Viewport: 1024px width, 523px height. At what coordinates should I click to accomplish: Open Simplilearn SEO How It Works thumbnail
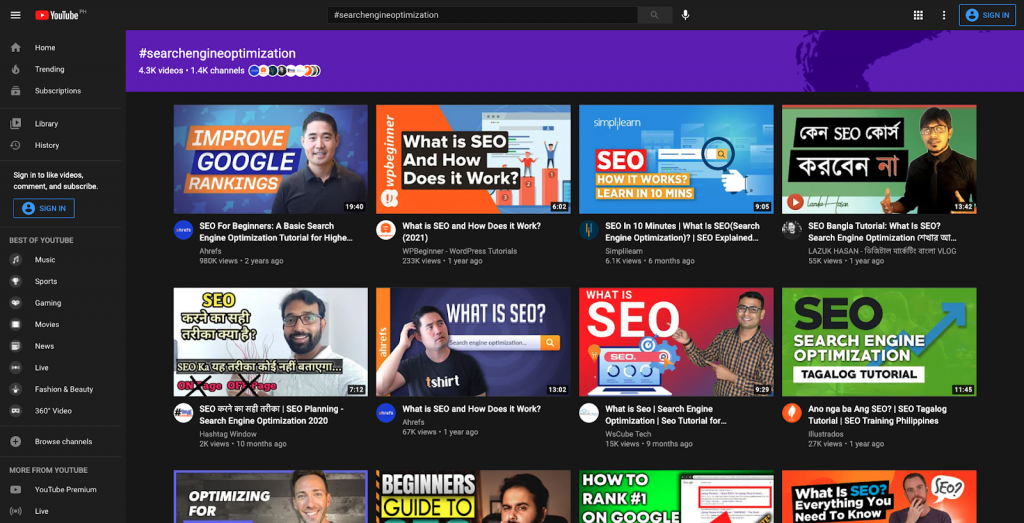click(x=676, y=159)
